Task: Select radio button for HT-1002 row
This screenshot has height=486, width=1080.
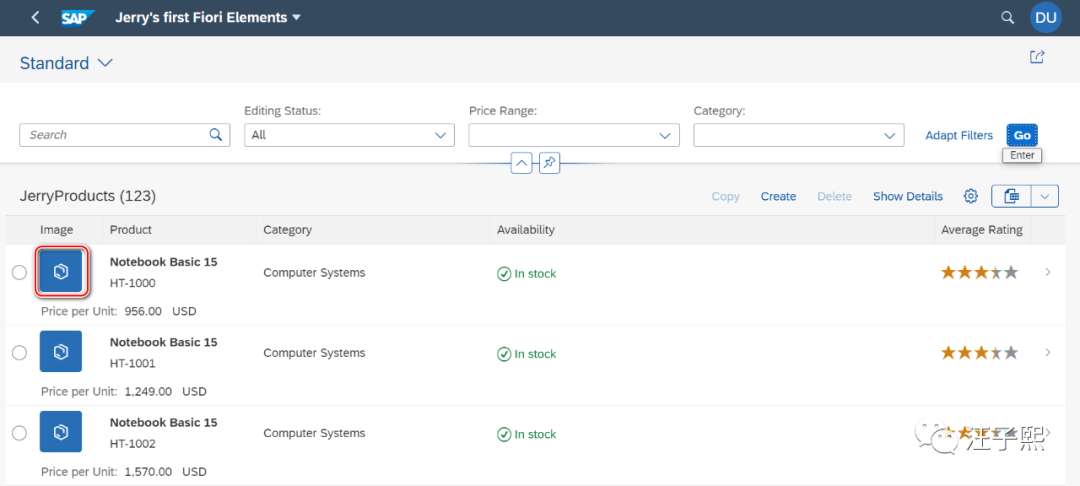Action: point(19,433)
